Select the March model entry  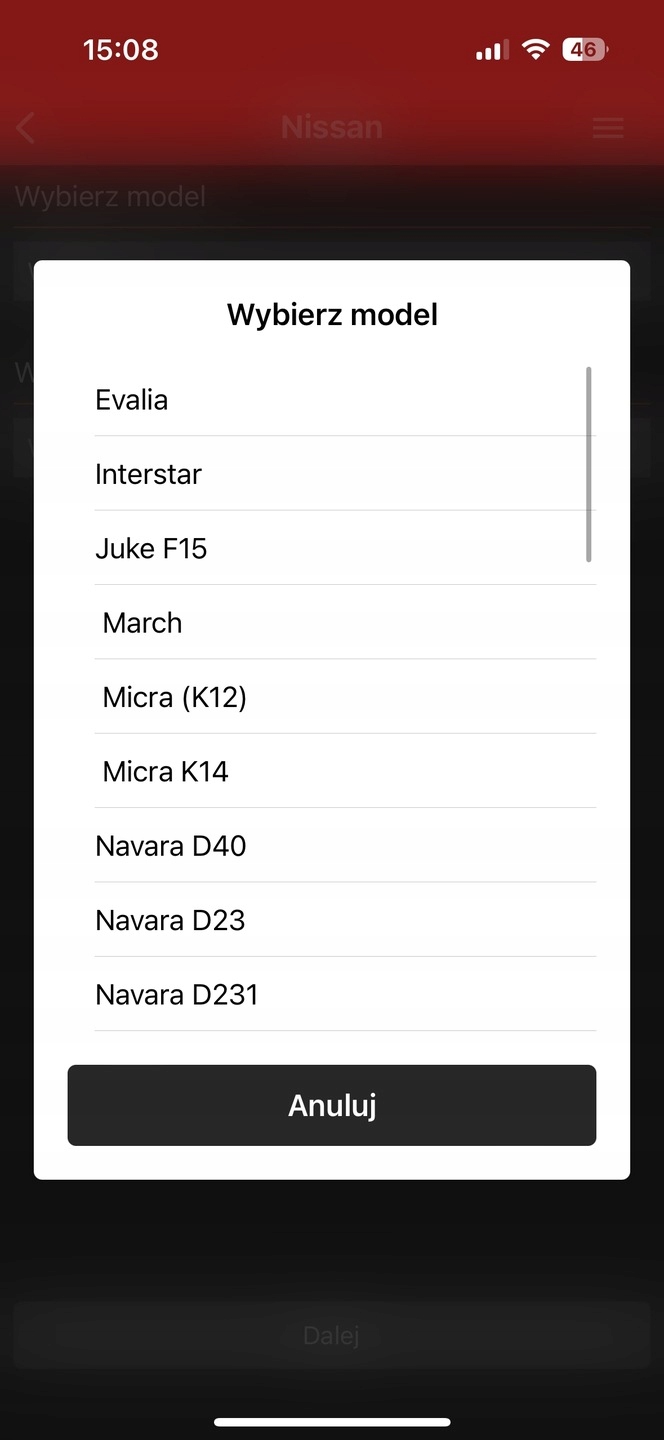tap(142, 623)
